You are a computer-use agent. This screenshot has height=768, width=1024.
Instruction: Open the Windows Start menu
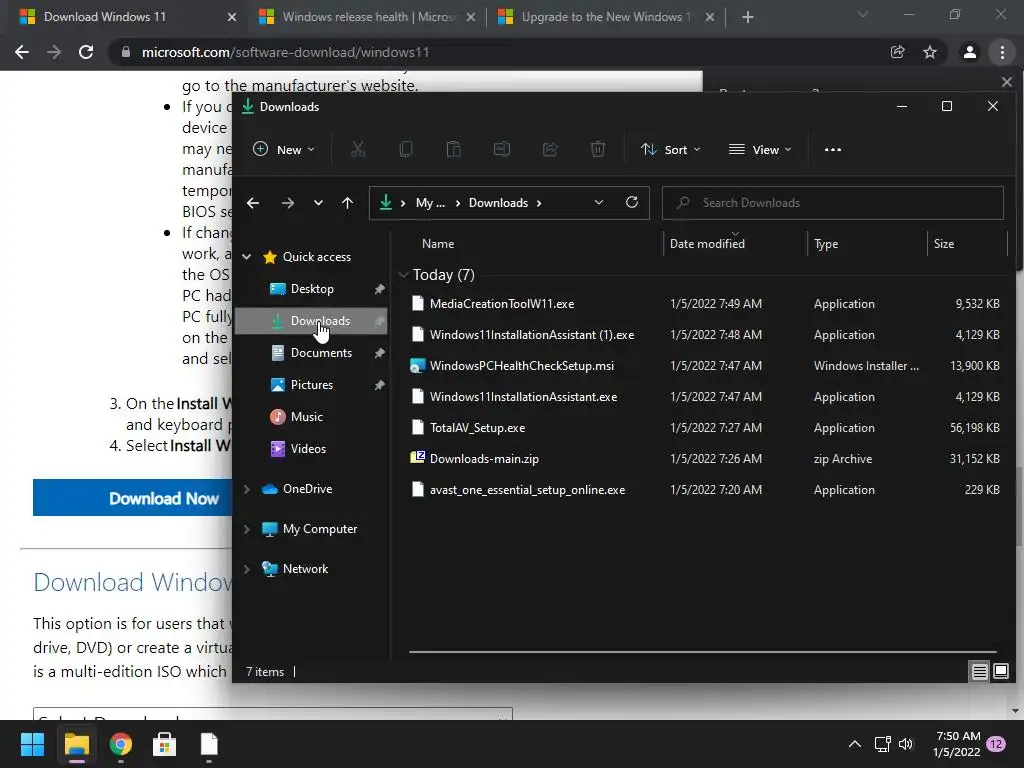coord(32,744)
